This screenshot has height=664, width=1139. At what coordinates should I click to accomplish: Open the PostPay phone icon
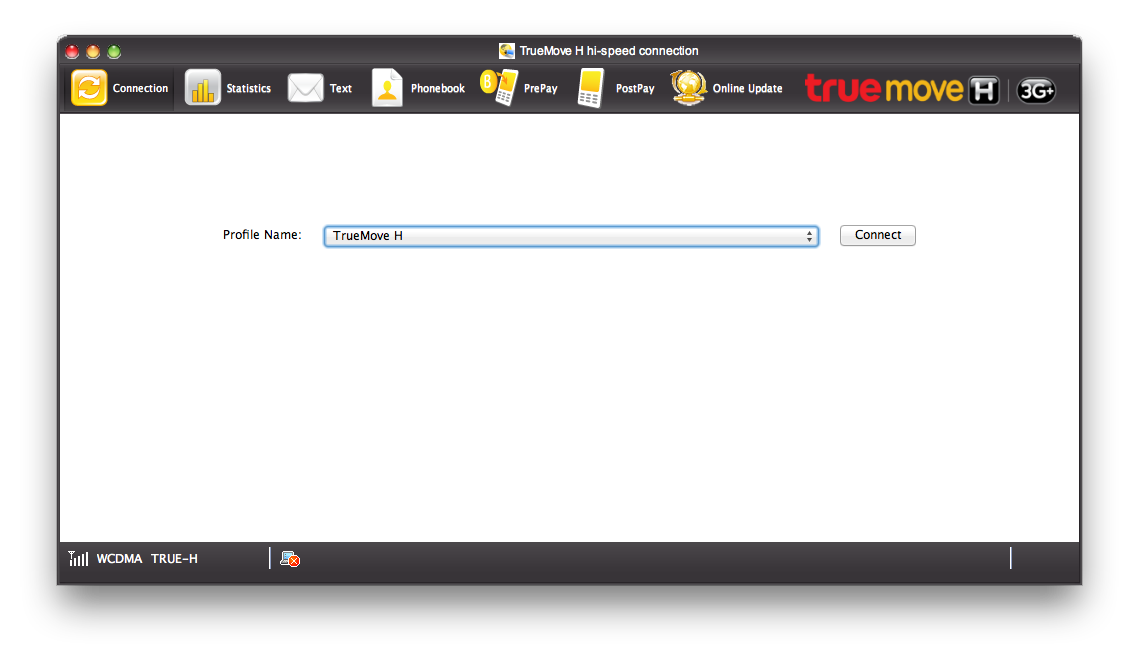tap(591, 88)
